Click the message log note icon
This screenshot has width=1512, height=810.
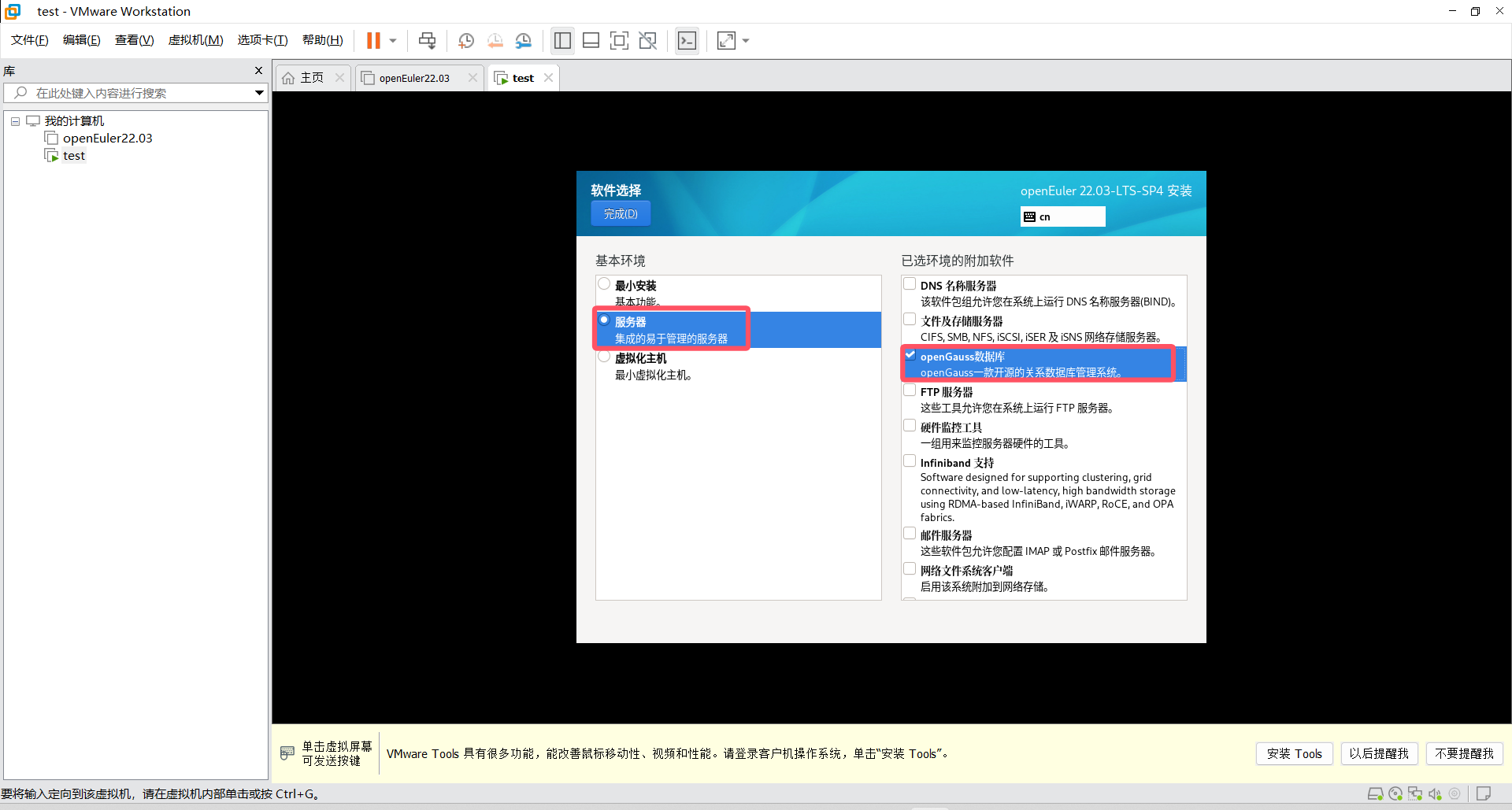tap(1484, 794)
